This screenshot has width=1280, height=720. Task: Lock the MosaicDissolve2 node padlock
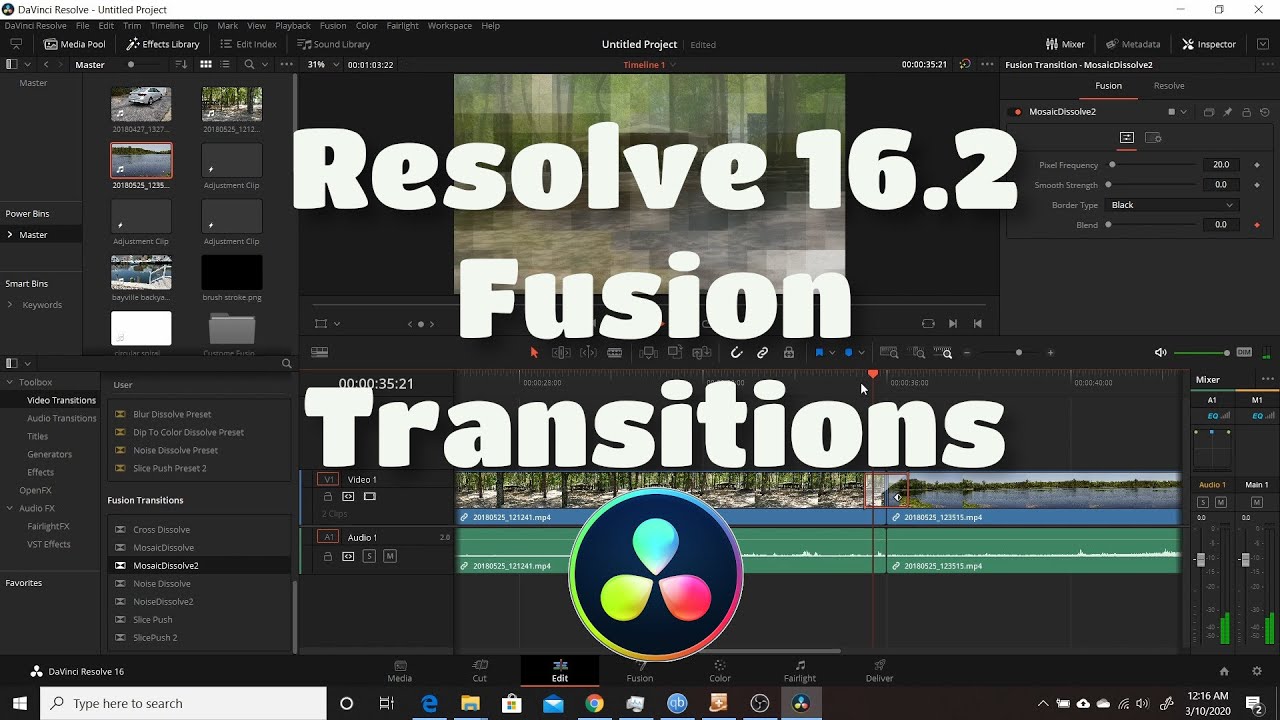(x=1246, y=112)
